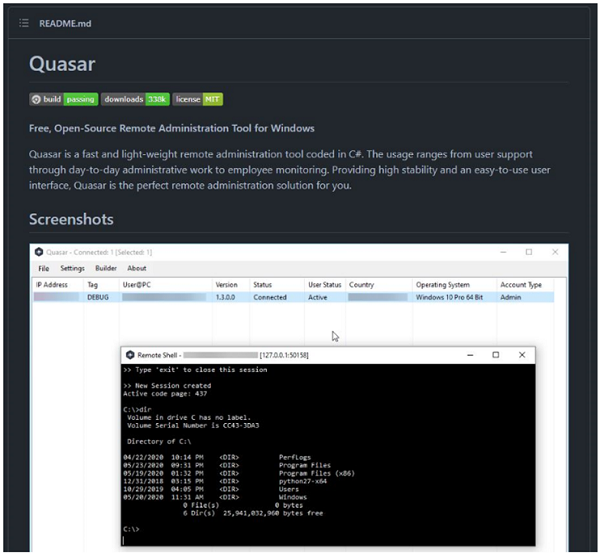Click the Connected status cell
Screen dimensions: 600x557
pyautogui.click(x=270, y=297)
